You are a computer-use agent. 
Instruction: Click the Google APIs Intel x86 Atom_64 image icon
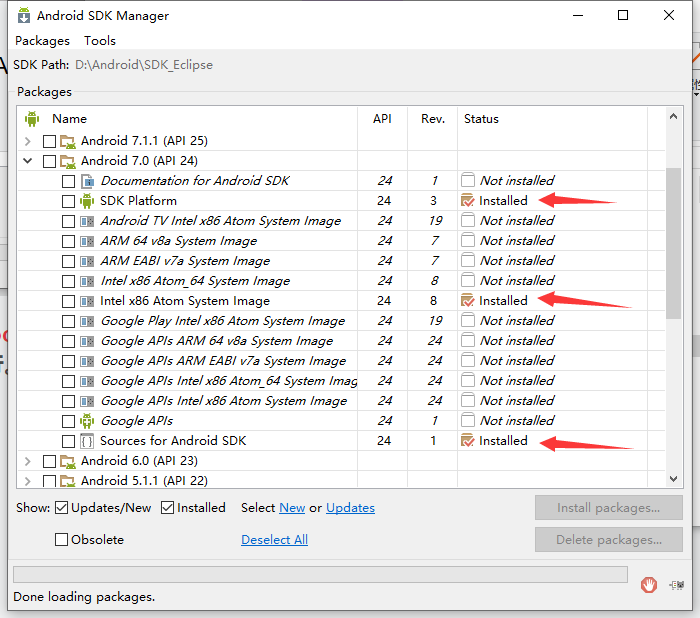tap(87, 381)
